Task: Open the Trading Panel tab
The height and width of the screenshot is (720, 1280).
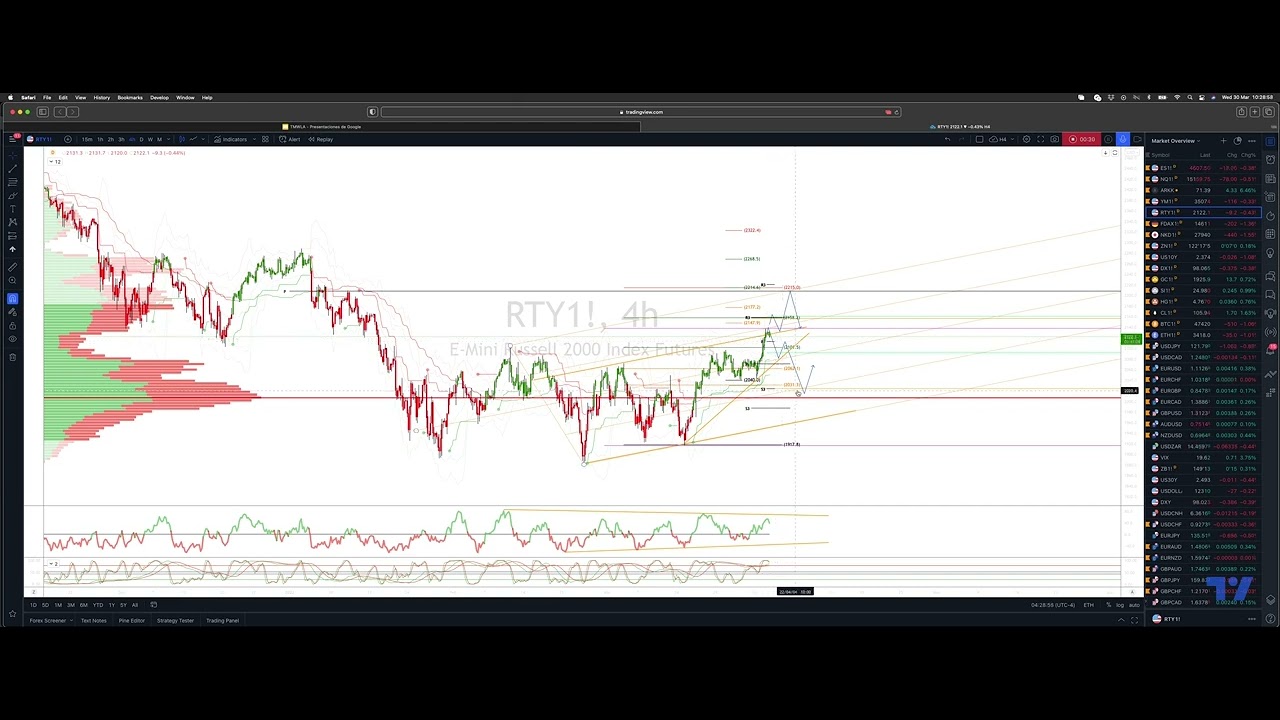Action: pos(222,620)
